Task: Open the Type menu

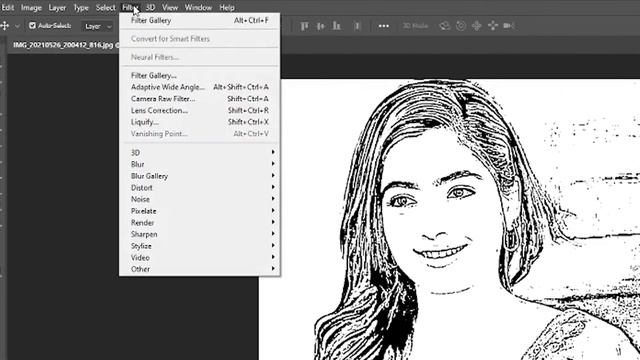Action: tap(81, 7)
